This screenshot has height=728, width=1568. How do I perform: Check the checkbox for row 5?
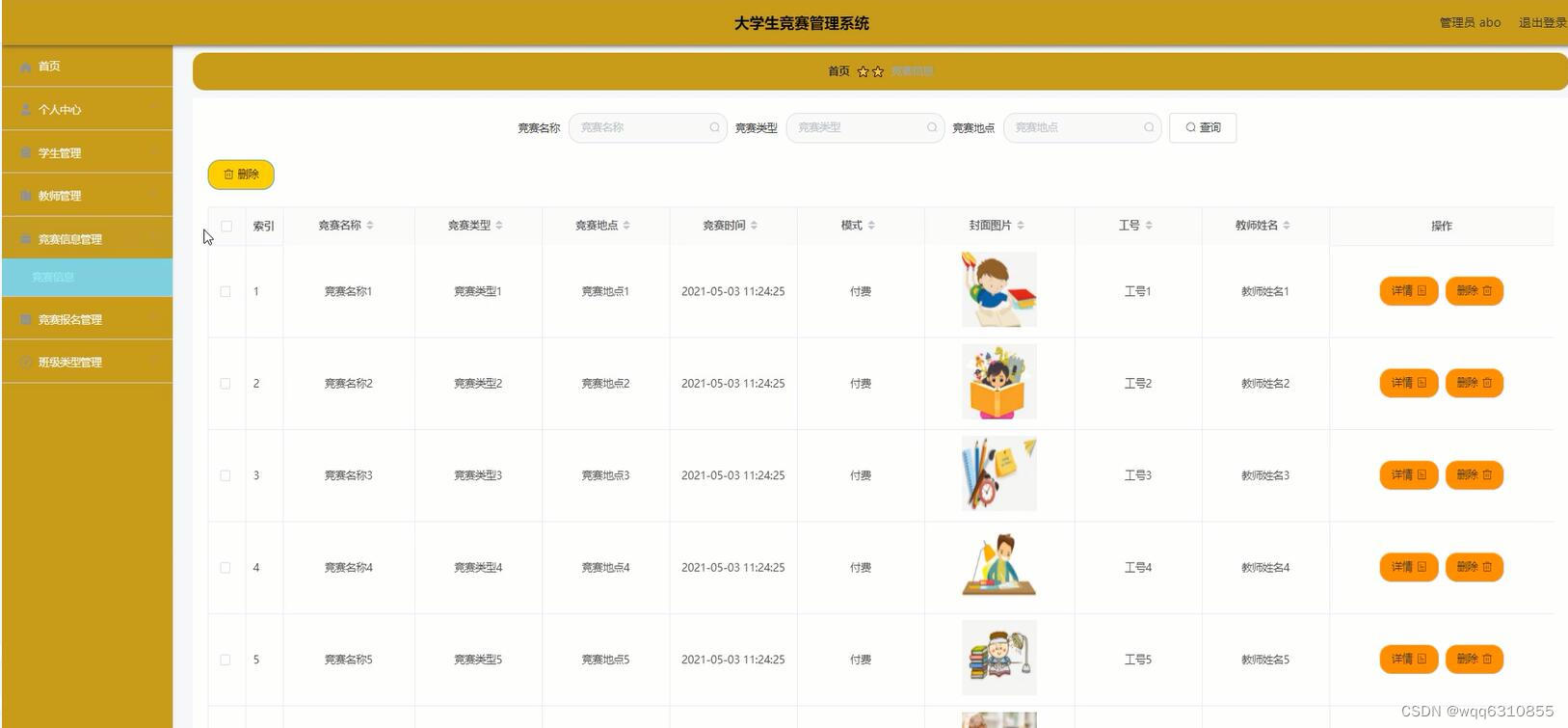[226, 660]
